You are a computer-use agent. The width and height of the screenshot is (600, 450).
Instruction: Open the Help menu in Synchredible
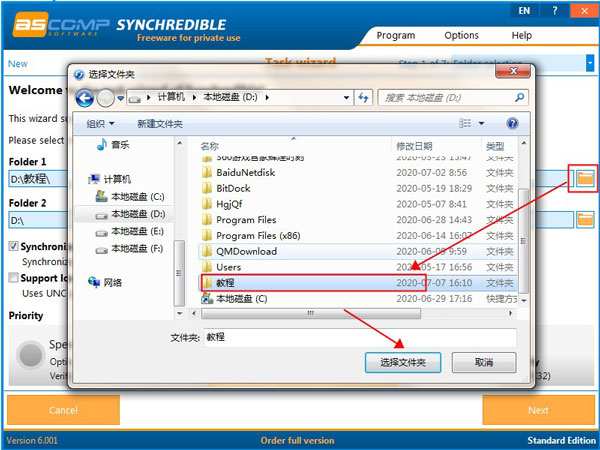coord(522,36)
